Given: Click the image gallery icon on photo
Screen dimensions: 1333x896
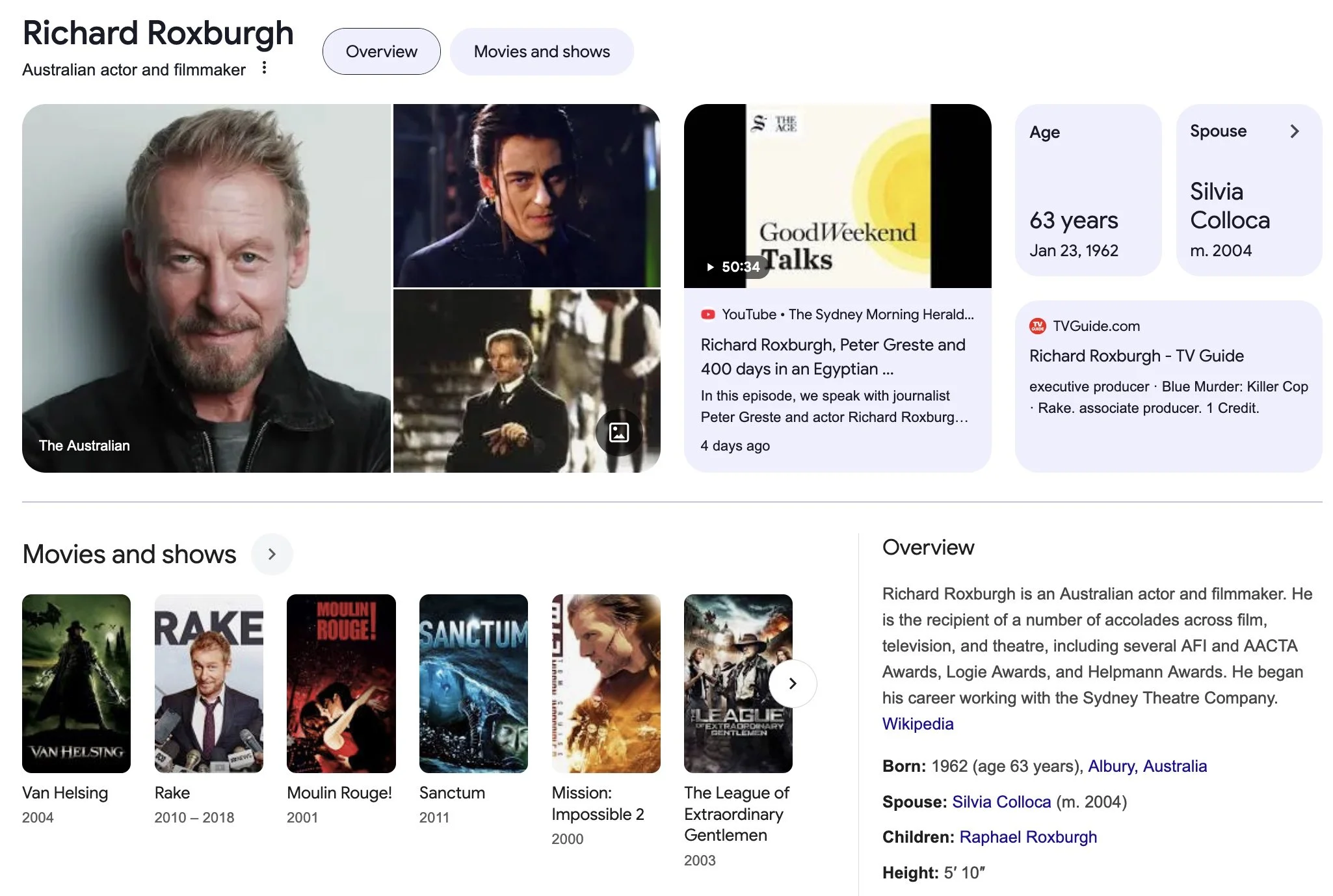Looking at the screenshot, I should tap(618, 432).
